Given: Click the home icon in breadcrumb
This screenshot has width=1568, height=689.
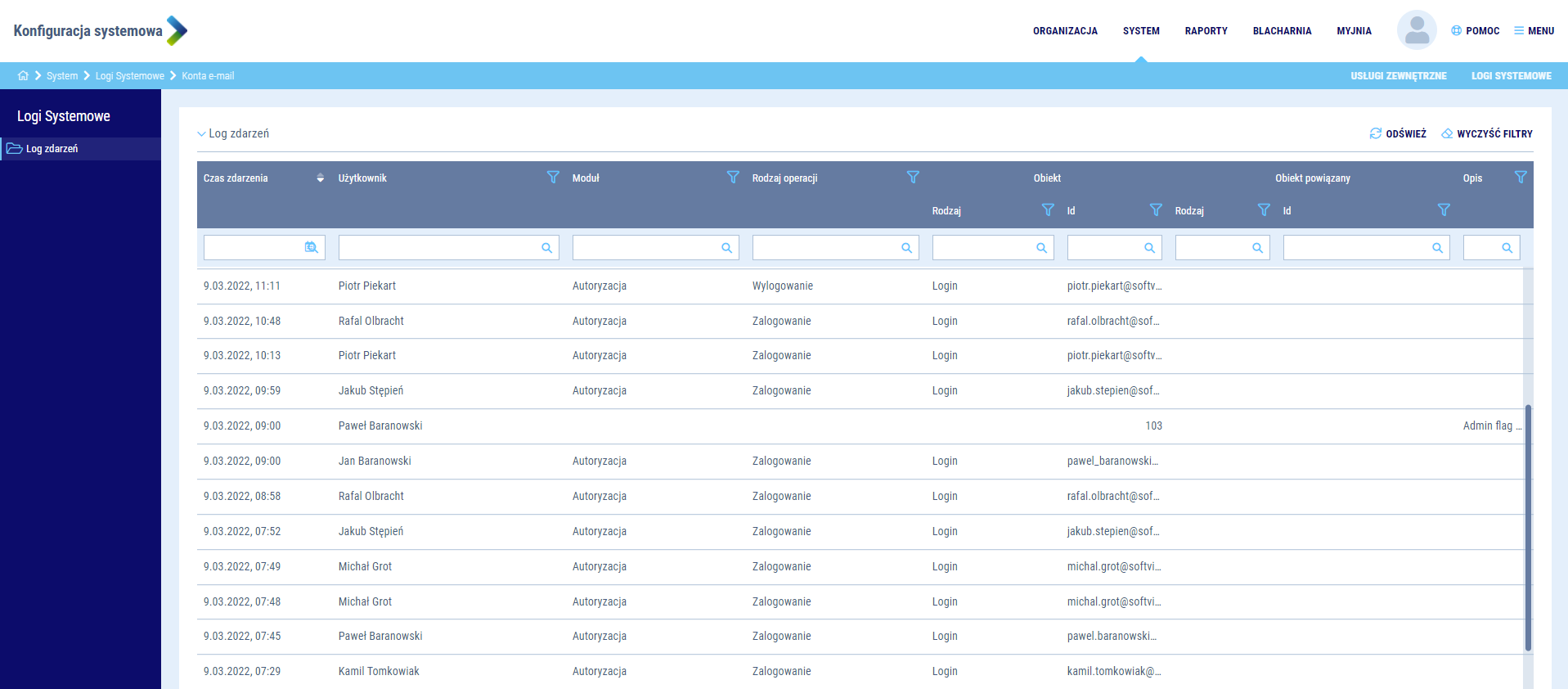Looking at the screenshot, I should pos(23,75).
